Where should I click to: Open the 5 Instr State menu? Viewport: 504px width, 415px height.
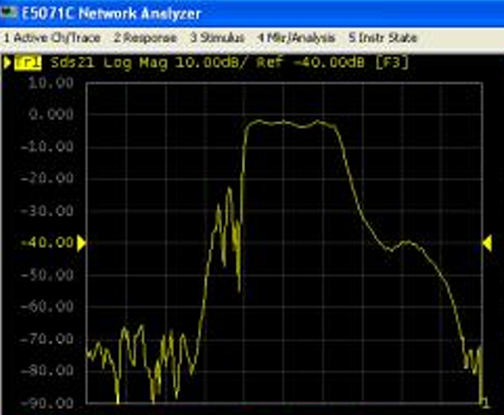click(382, 38)
